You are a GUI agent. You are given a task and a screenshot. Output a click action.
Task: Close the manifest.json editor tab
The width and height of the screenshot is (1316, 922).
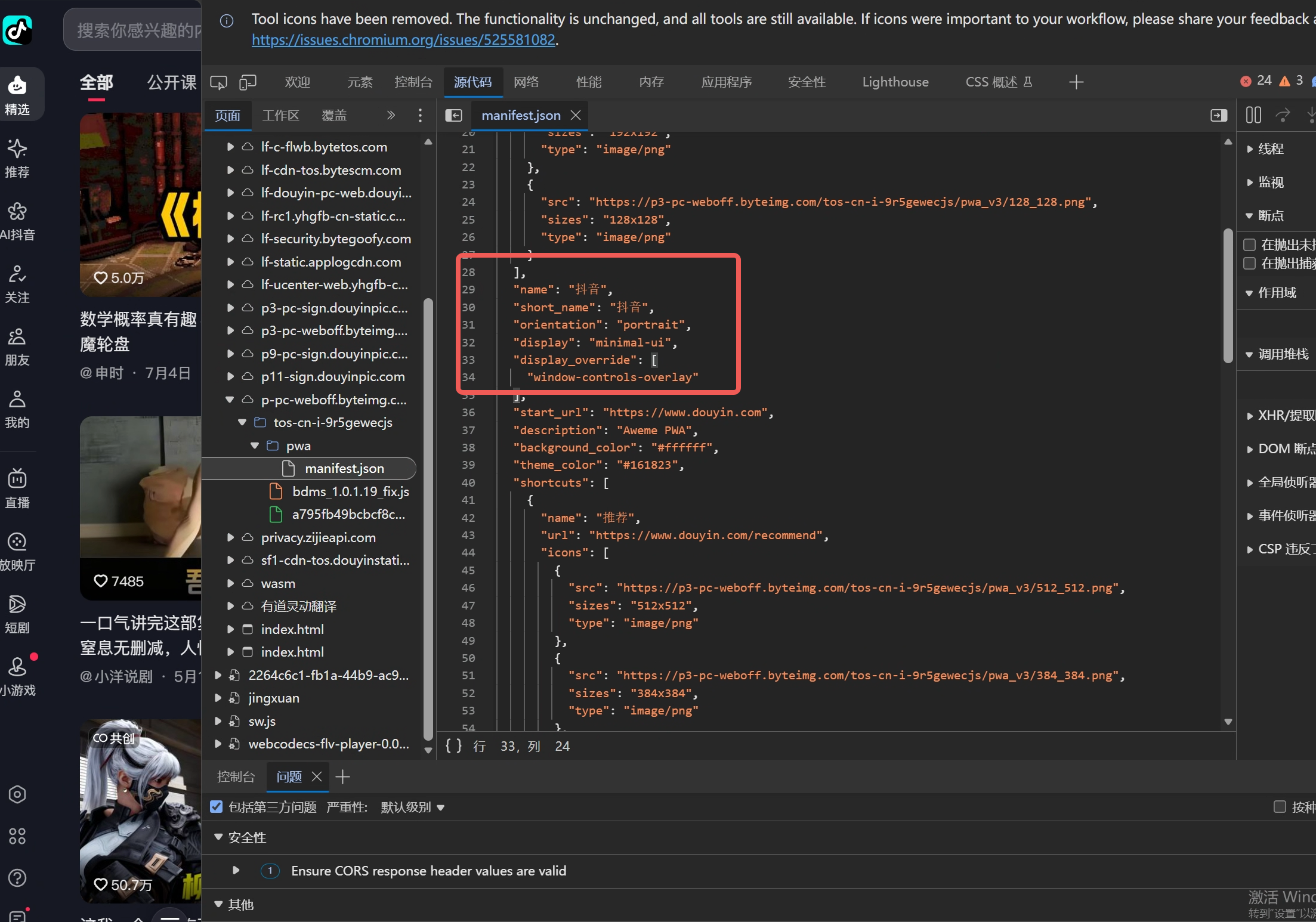point(576,115)
